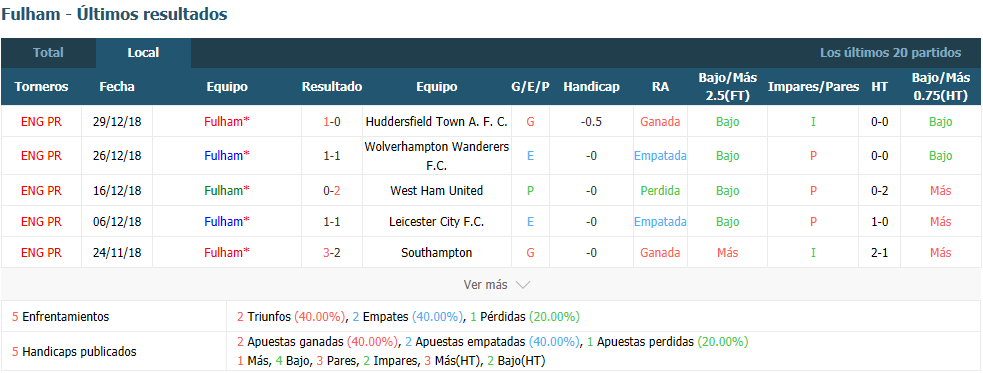Click ENG PR tournament in 29/12/18 row
983x373 pixels.
coord(41,122)
